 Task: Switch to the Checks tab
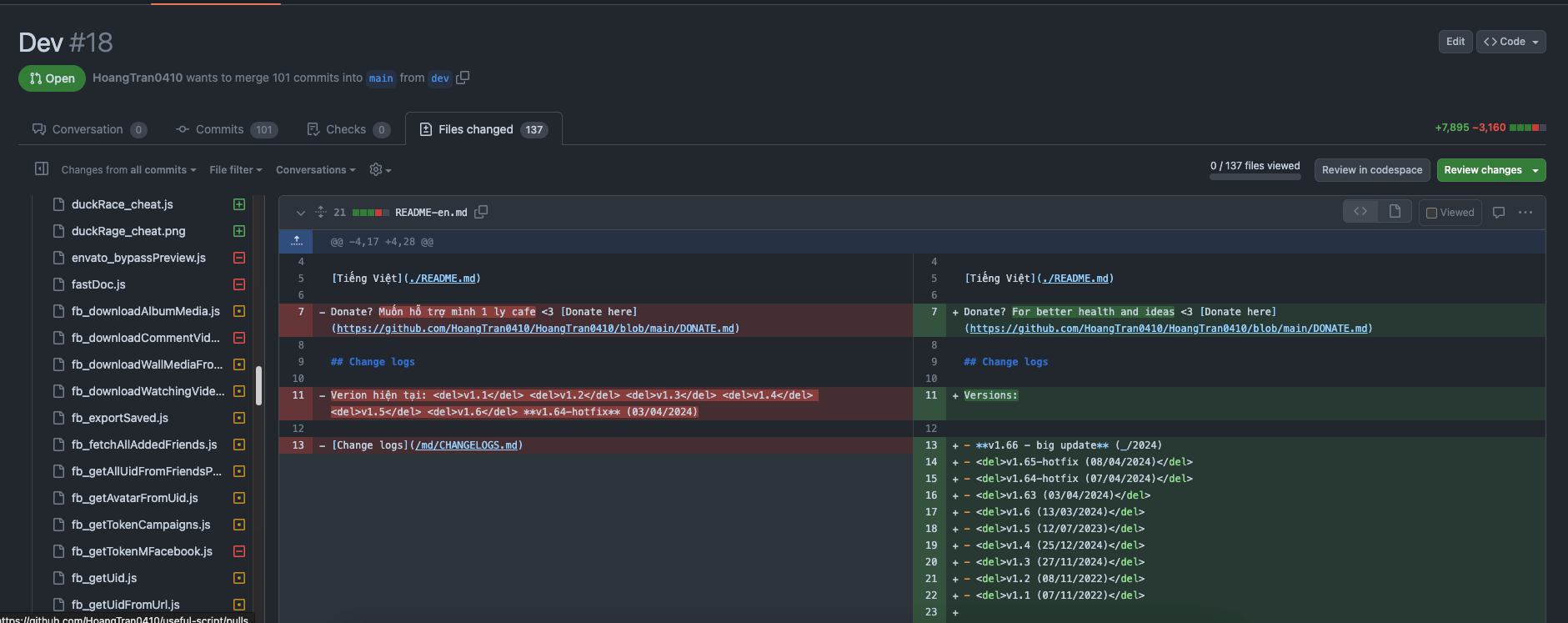click(x=348, y=129)
